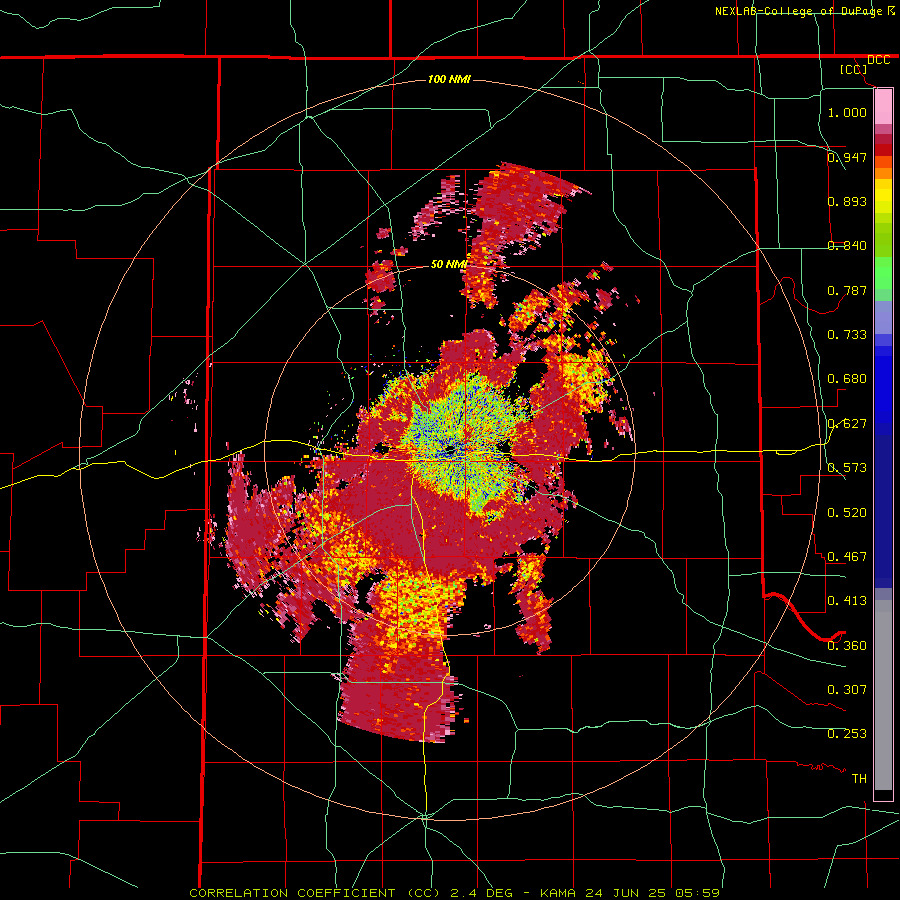Viewport: 900px width, 900px height.
Task: Click the 0.893 scale value
Action: pos(847,201)
